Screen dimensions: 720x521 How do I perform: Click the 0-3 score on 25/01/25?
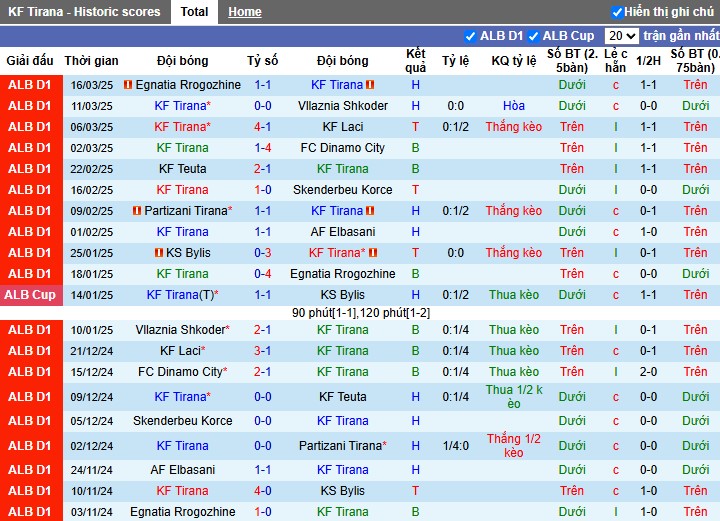263,253
